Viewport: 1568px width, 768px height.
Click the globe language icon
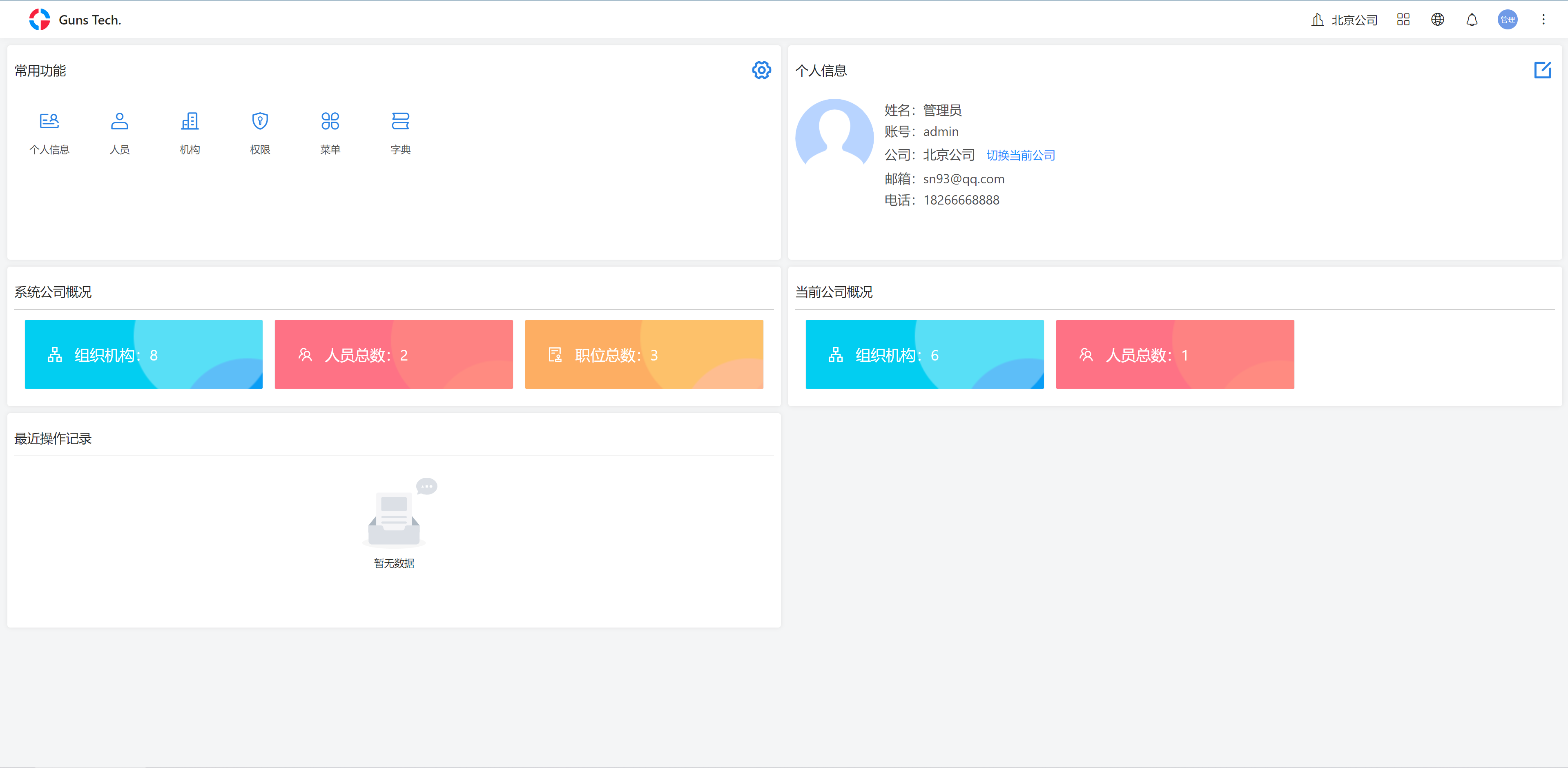pos(1437,20)
